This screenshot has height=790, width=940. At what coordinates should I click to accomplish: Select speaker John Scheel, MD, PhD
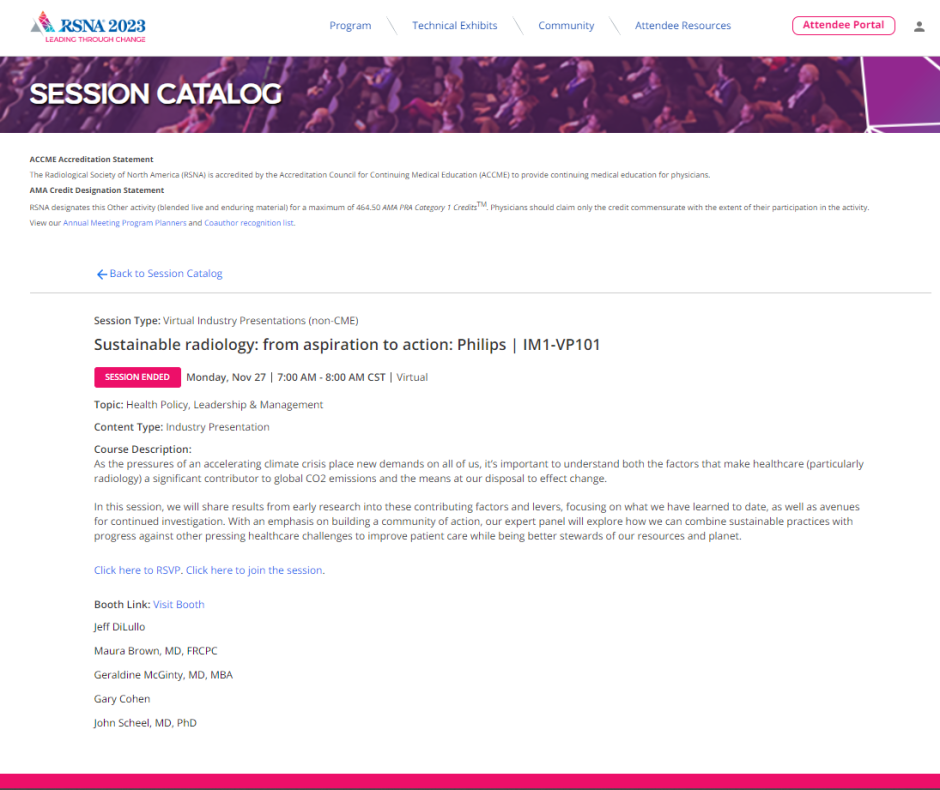(145, 722)
